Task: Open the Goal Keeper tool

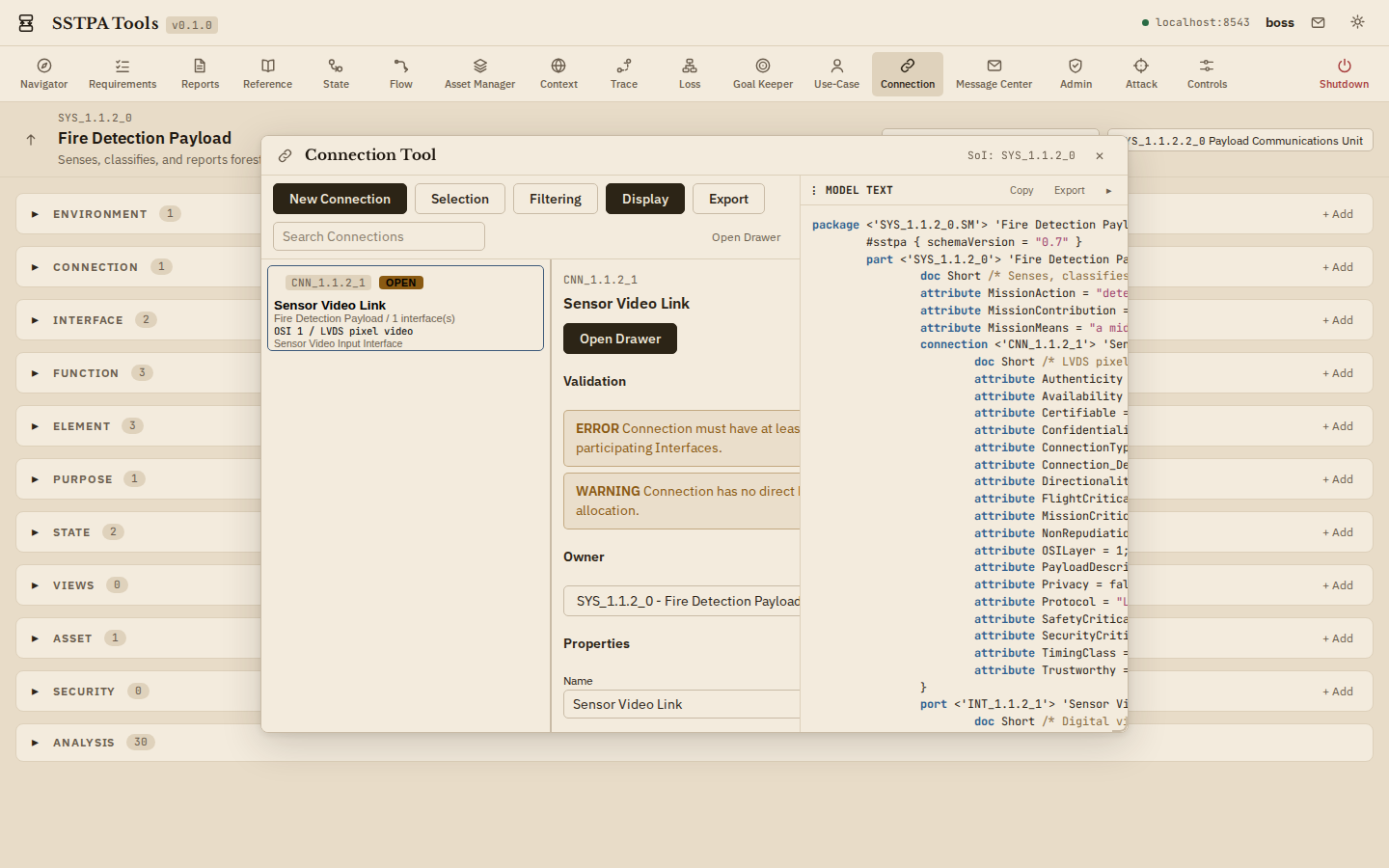Action: (763, 74)
